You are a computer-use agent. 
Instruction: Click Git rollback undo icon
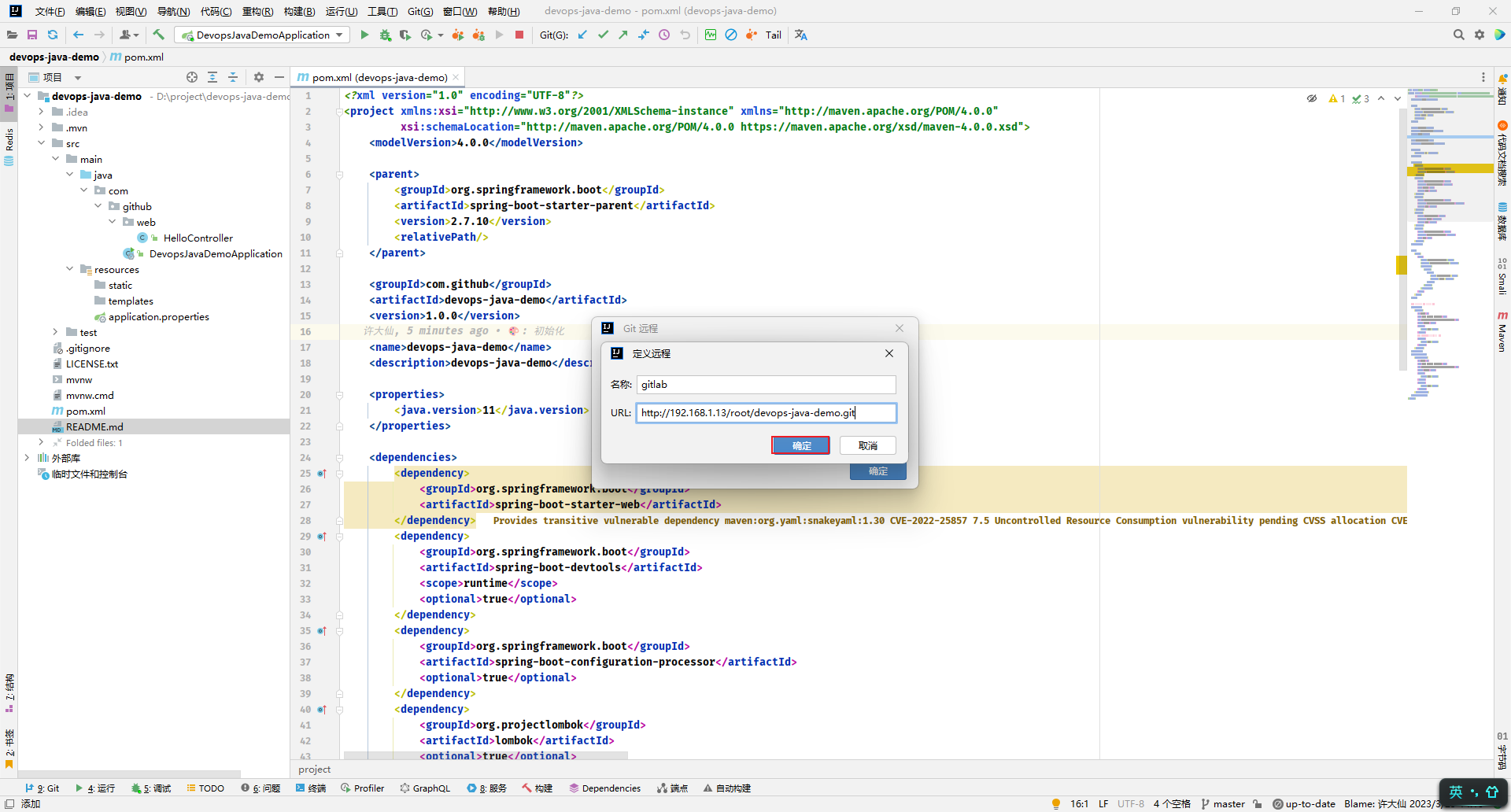(685, 35)
